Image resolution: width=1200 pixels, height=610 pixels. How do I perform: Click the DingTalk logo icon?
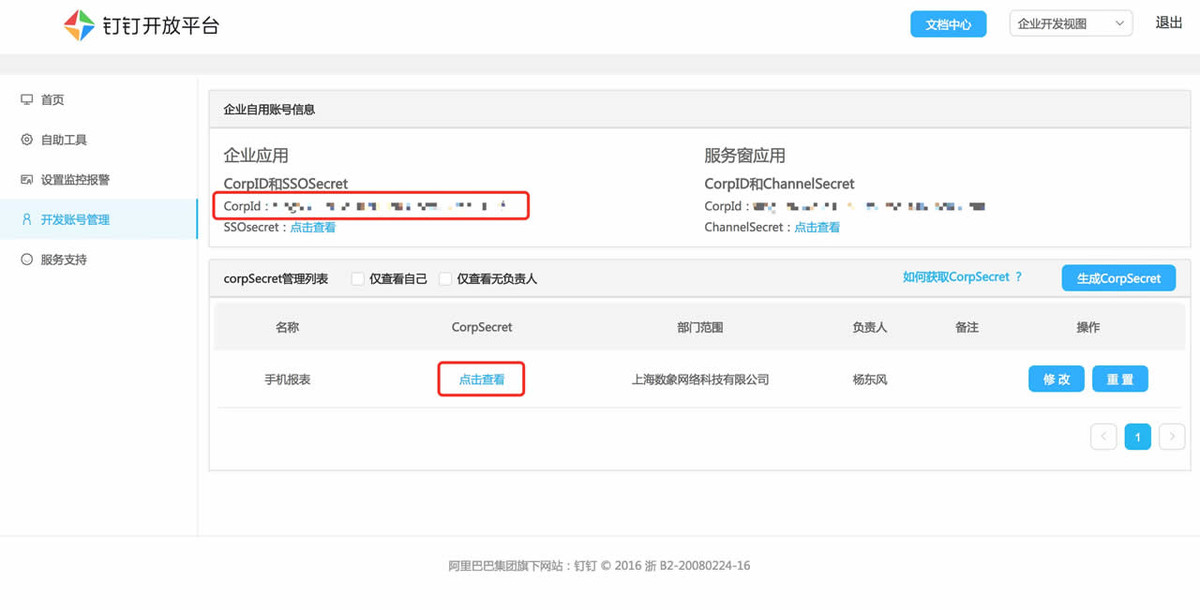(79, 25)
